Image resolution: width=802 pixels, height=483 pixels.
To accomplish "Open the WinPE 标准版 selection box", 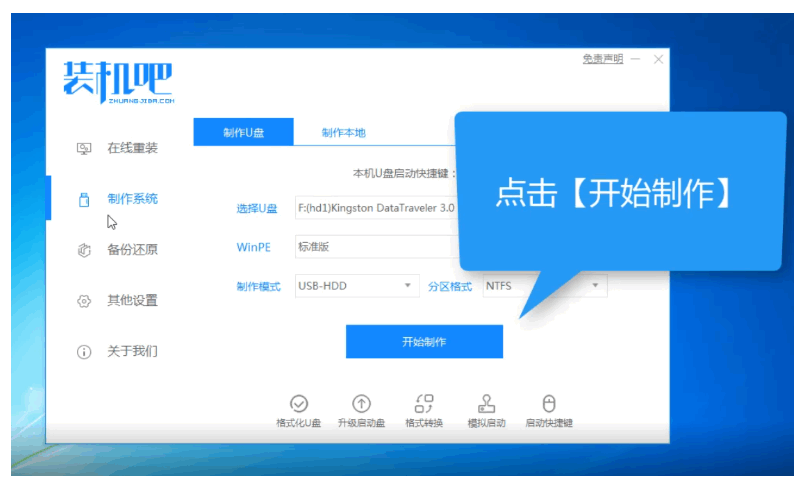I will click(x=377, y=247).
